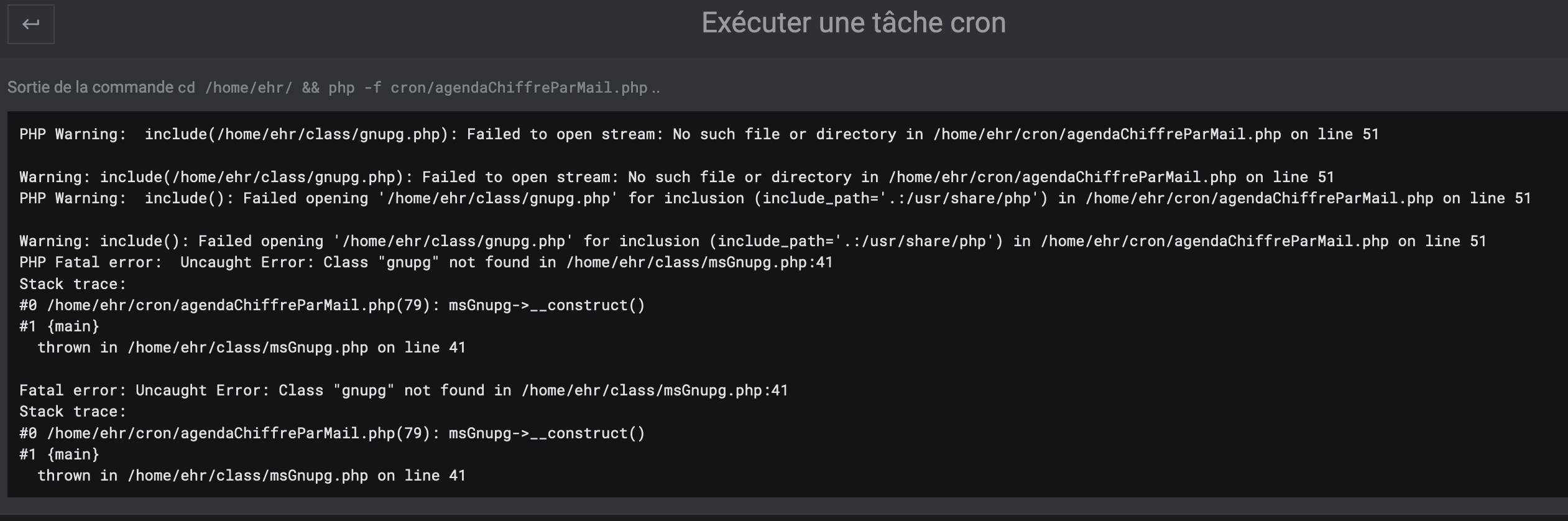Click "msGnupg->__construct()" in the first stack trace
The height and width of the screenshot is (521, 1568).
coord(546,305)
